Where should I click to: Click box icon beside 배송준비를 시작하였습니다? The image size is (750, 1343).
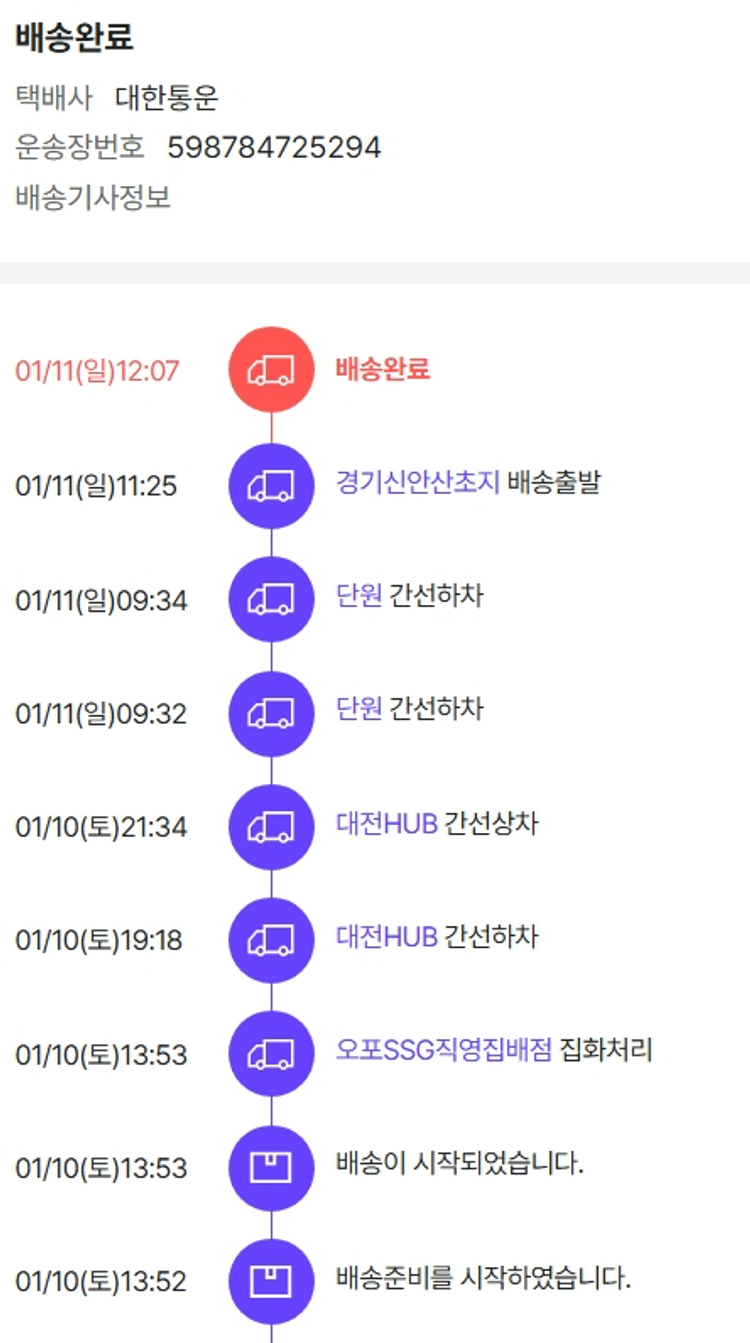(271, 1281)
